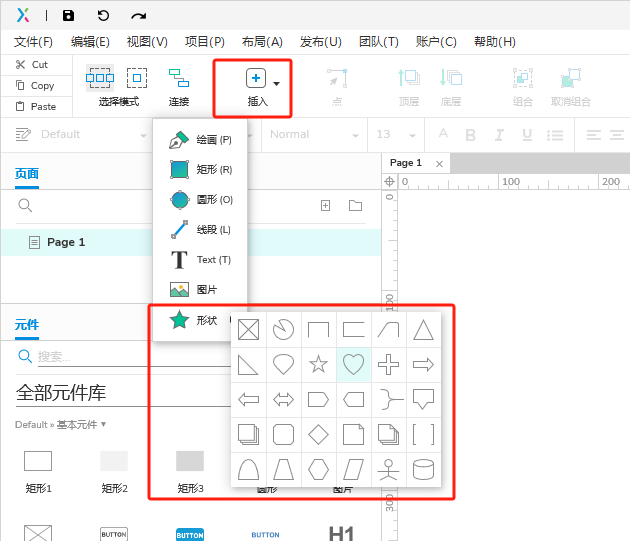630x541 pixels.
Task: Open the 布局(A) menu
Action: pyautogui.click(x=262, y=42)
